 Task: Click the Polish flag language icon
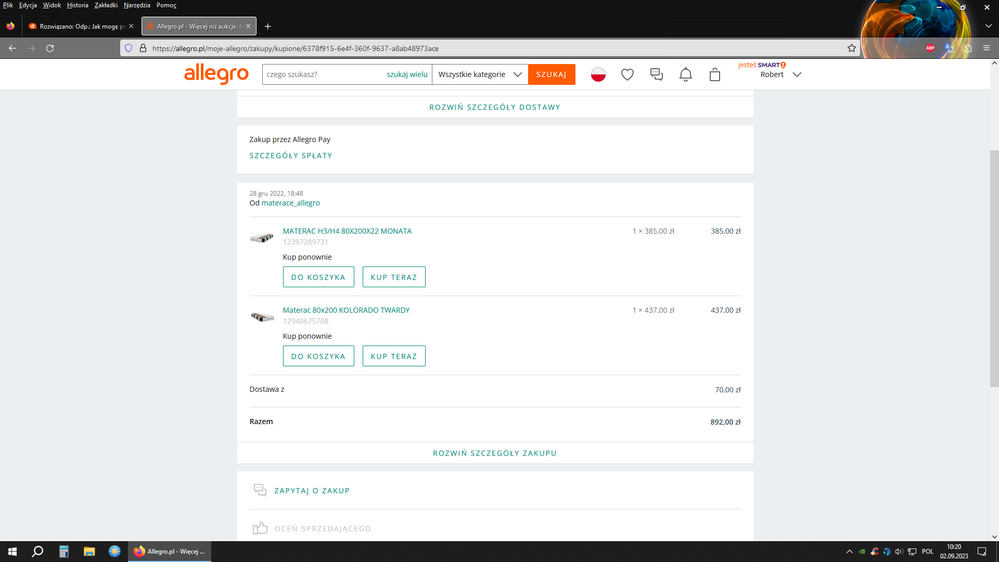(x=598, y=75)
